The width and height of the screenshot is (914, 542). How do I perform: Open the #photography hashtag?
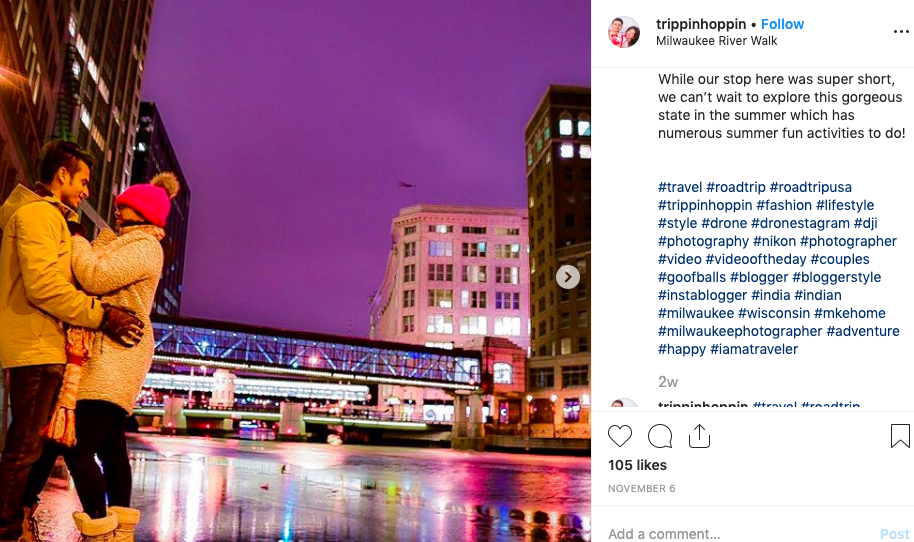tap(703, 241)
